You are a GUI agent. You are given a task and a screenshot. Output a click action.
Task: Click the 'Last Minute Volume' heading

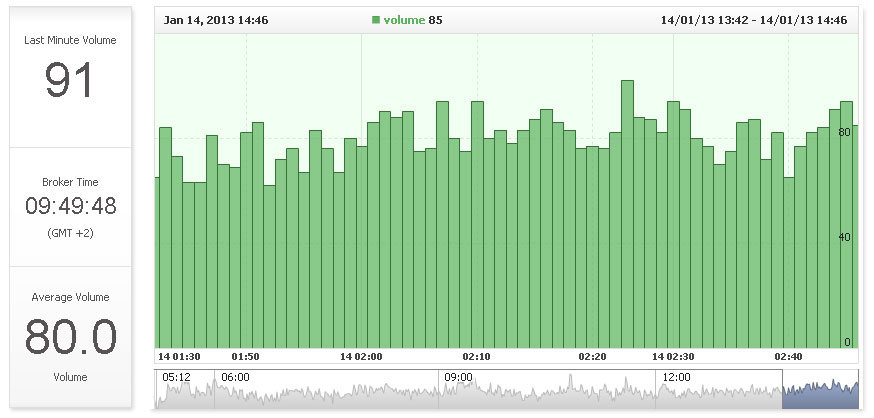tap(70, 40)
